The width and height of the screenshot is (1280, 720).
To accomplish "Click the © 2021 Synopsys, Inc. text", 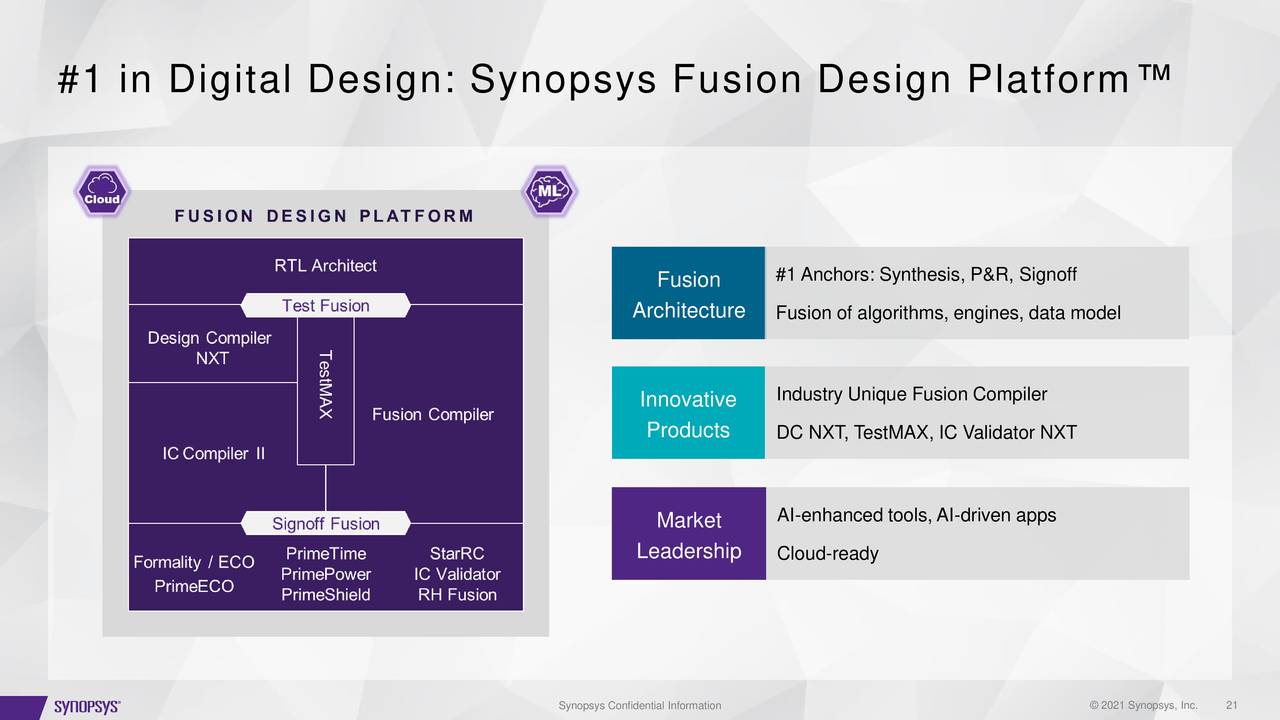I will [1143, 706].
